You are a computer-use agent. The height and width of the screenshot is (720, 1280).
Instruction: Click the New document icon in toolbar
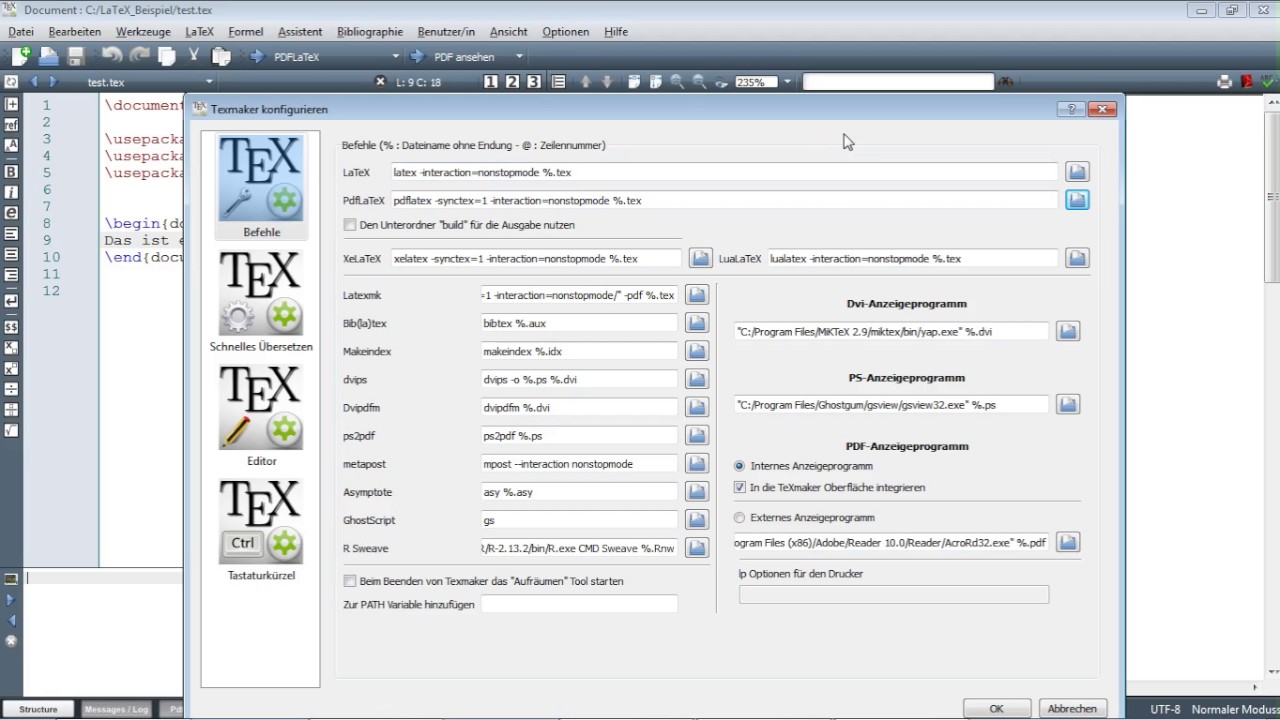20,57
